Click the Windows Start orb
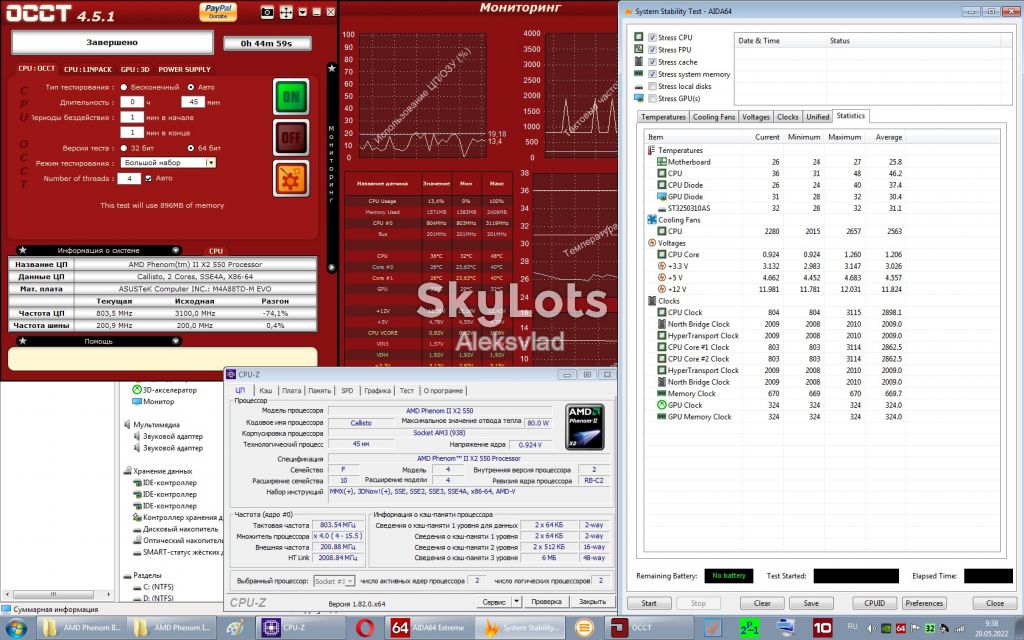The height and width of the screenshot is (640, 1024). click(x=15, y=628)
